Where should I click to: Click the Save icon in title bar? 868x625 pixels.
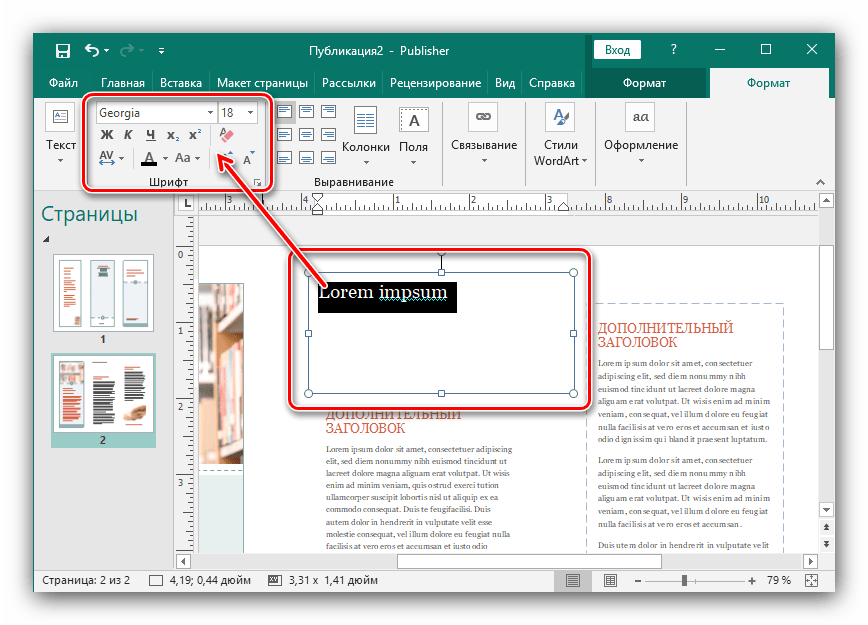click(x=62, y=50)
